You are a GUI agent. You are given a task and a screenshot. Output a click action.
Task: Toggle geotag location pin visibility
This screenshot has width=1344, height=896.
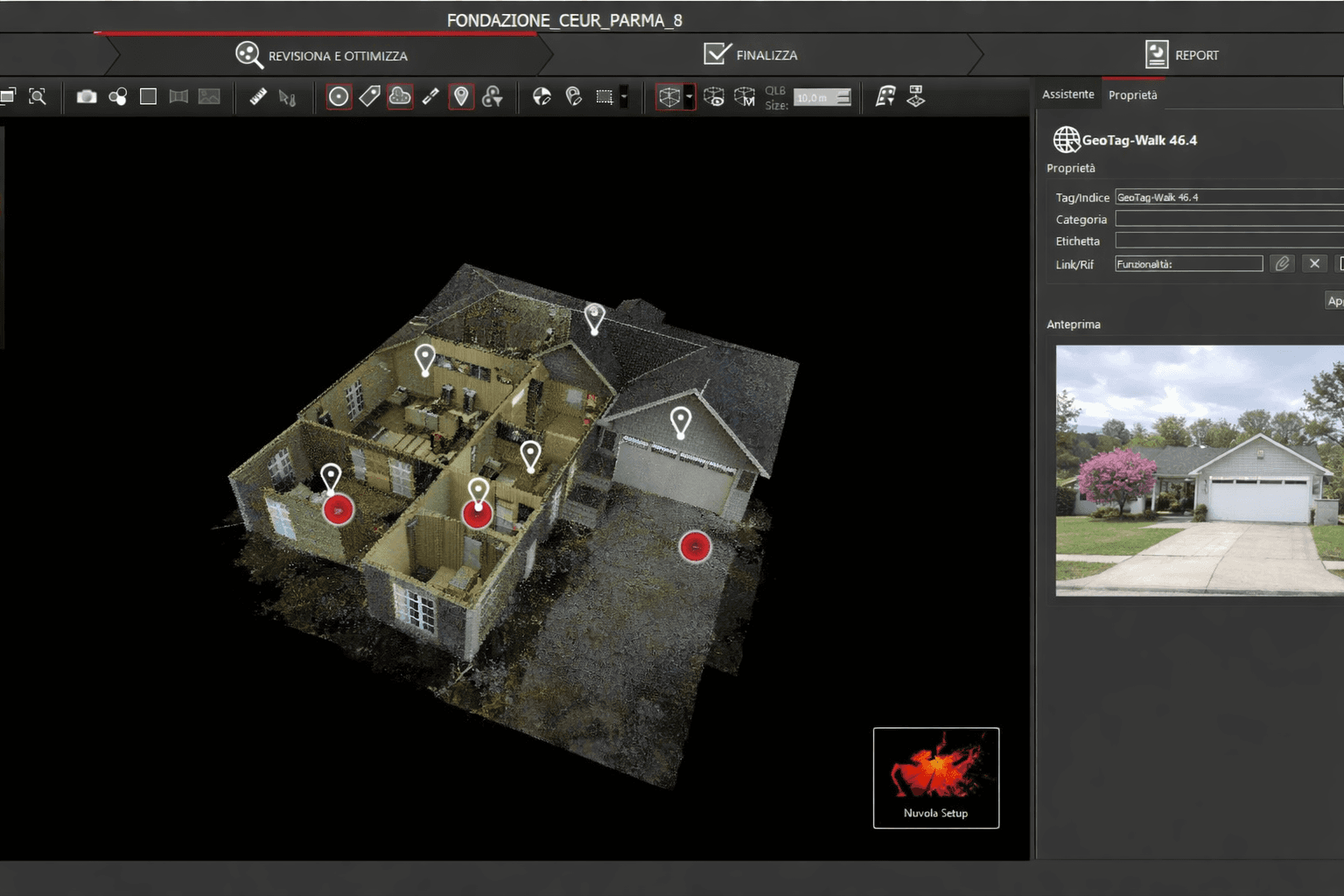tap(461, 96)
